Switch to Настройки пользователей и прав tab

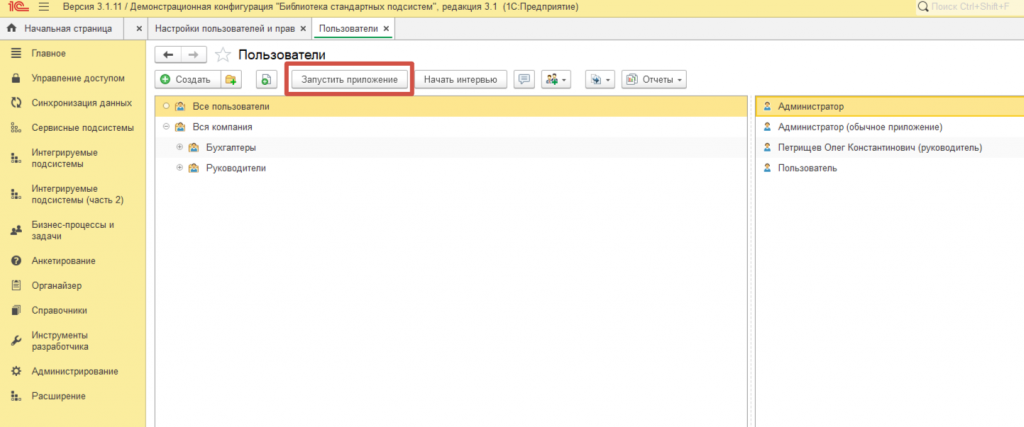(225, 29)
